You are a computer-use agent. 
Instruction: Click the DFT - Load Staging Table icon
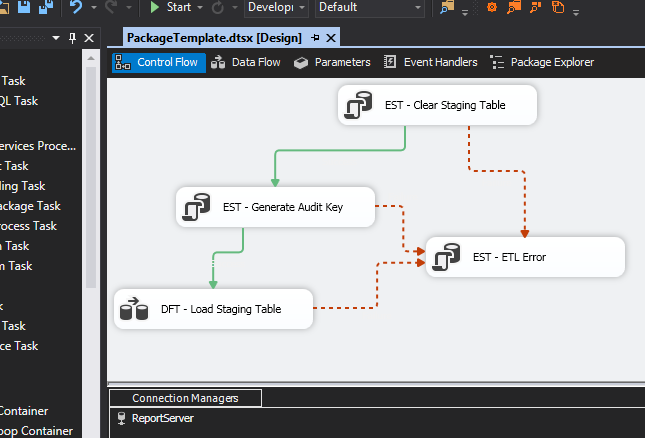[133, 309]
